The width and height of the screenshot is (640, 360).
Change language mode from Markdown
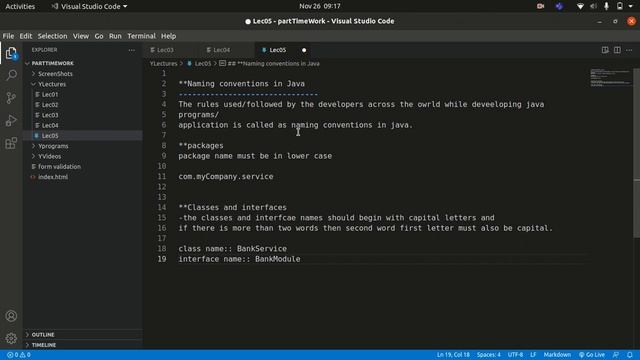coord(557,355)
